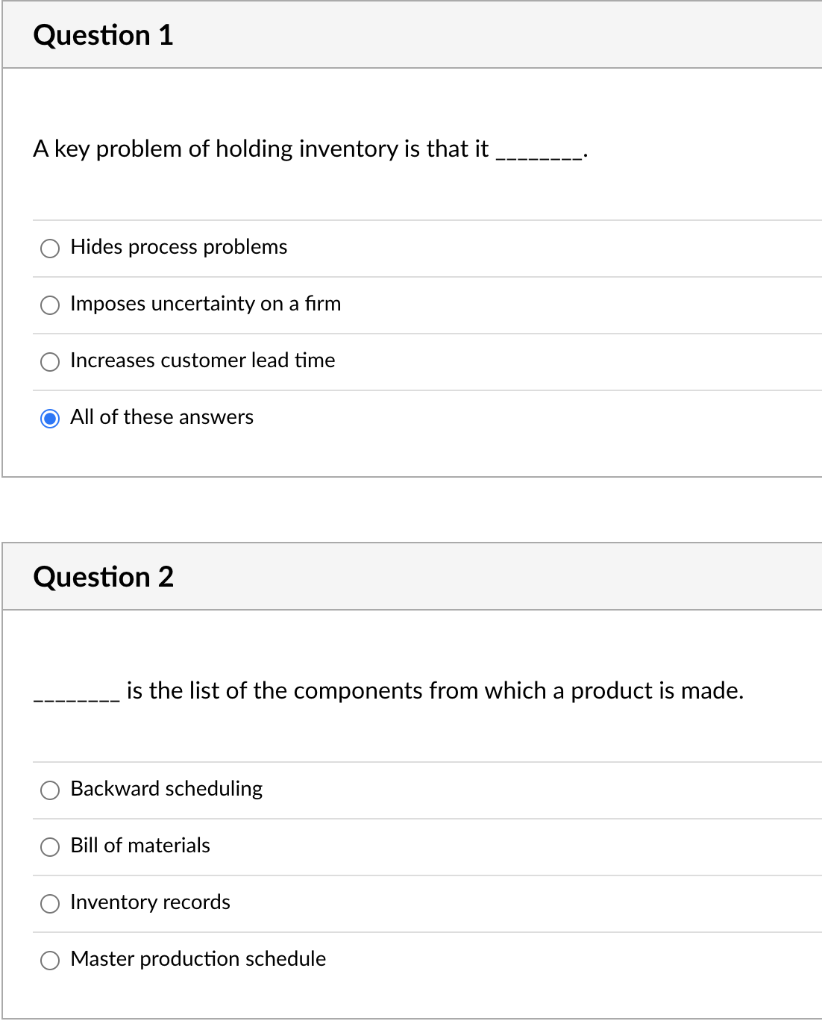
Task: Click the 'Increases customer lead time' label
Action: 202,360
